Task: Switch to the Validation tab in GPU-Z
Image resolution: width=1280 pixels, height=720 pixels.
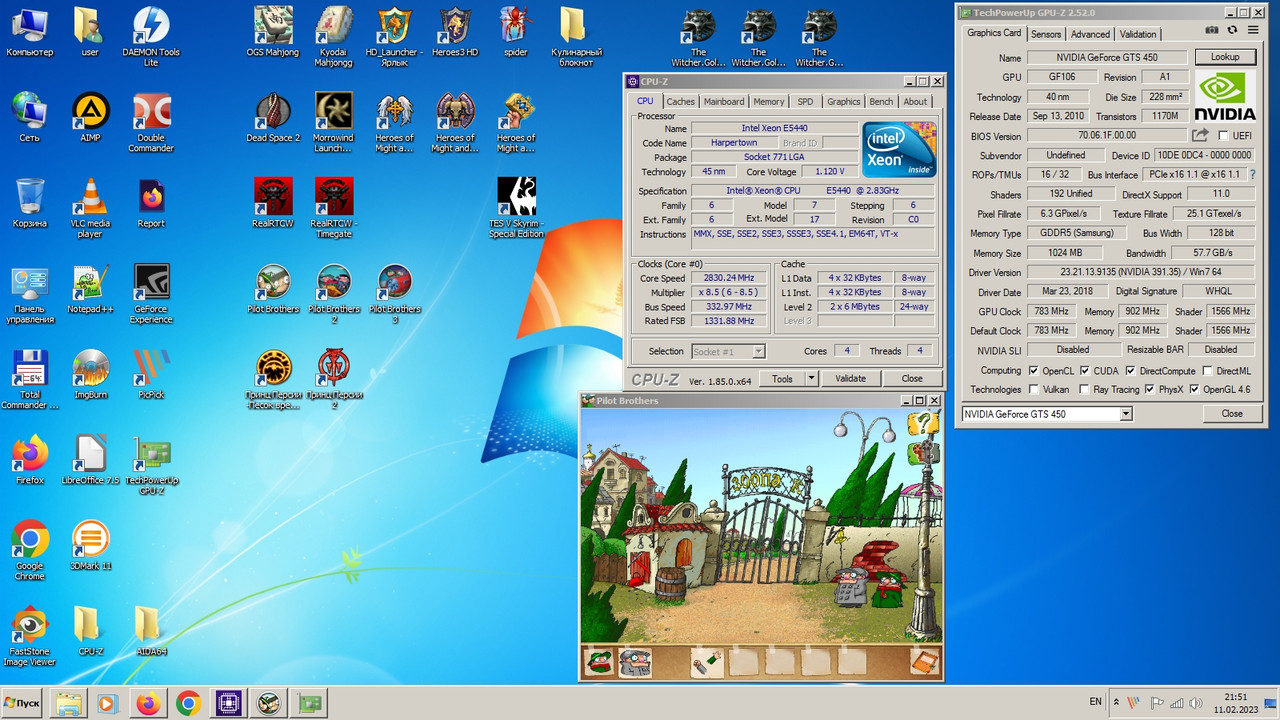Action: (x=1138, y=34)
